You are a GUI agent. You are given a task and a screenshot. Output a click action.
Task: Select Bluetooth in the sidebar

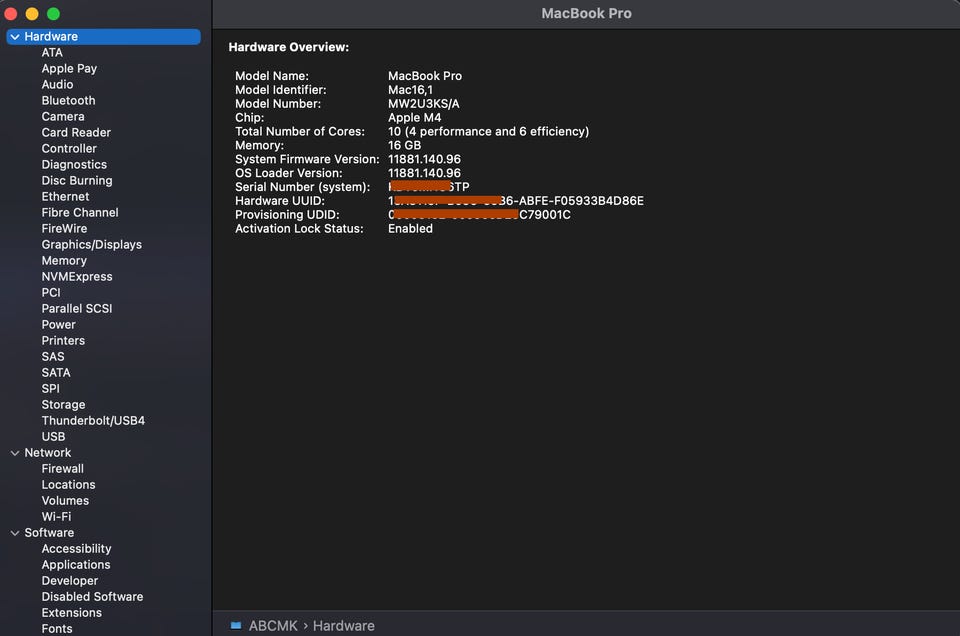point(68,101)
